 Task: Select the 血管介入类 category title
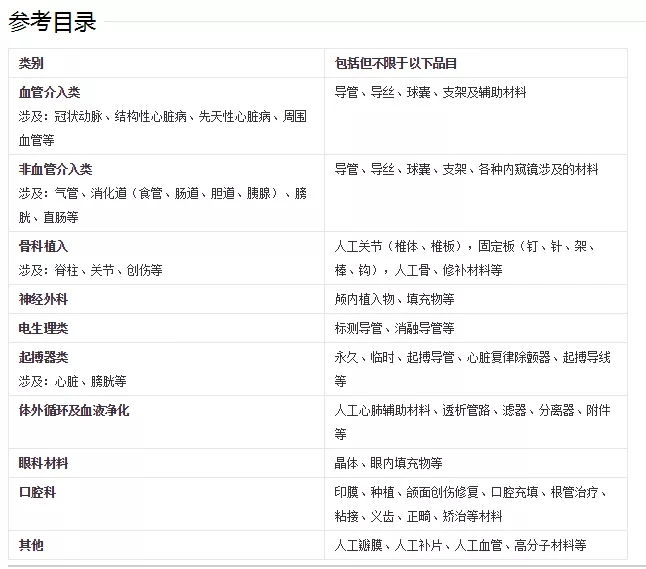click(49, 92)
